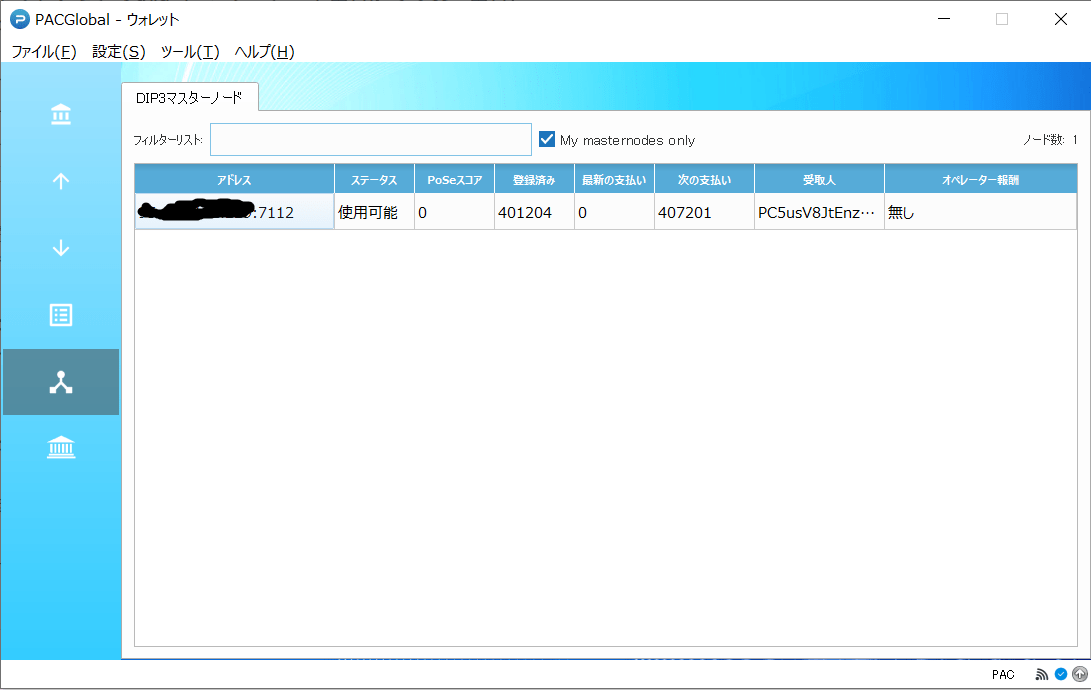Sort by the 次の支払い column header
The image size is (1091, 690).
(704, 180)
